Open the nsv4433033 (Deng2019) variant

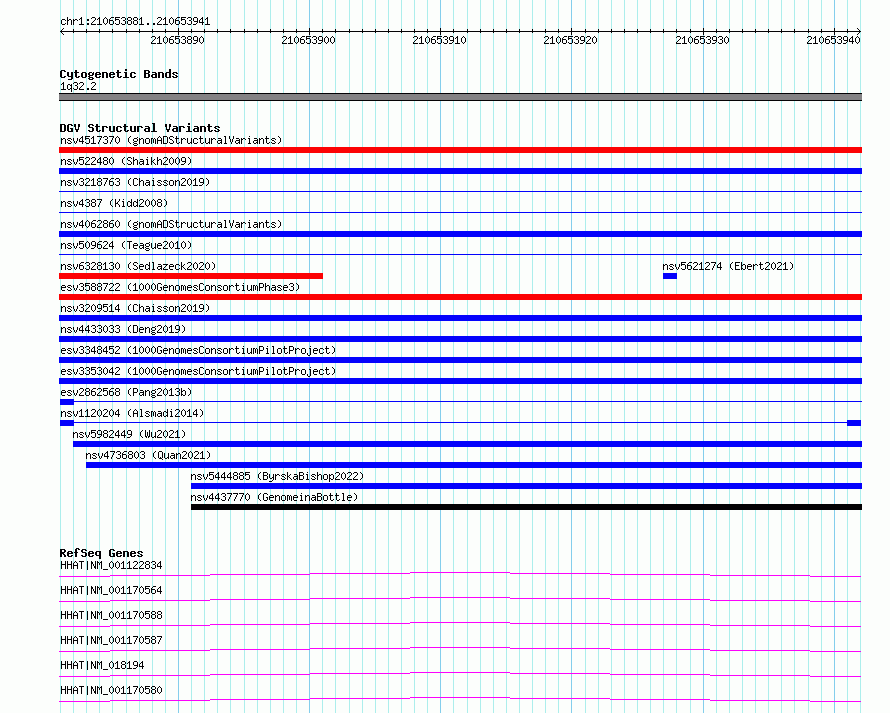[123, 329]
